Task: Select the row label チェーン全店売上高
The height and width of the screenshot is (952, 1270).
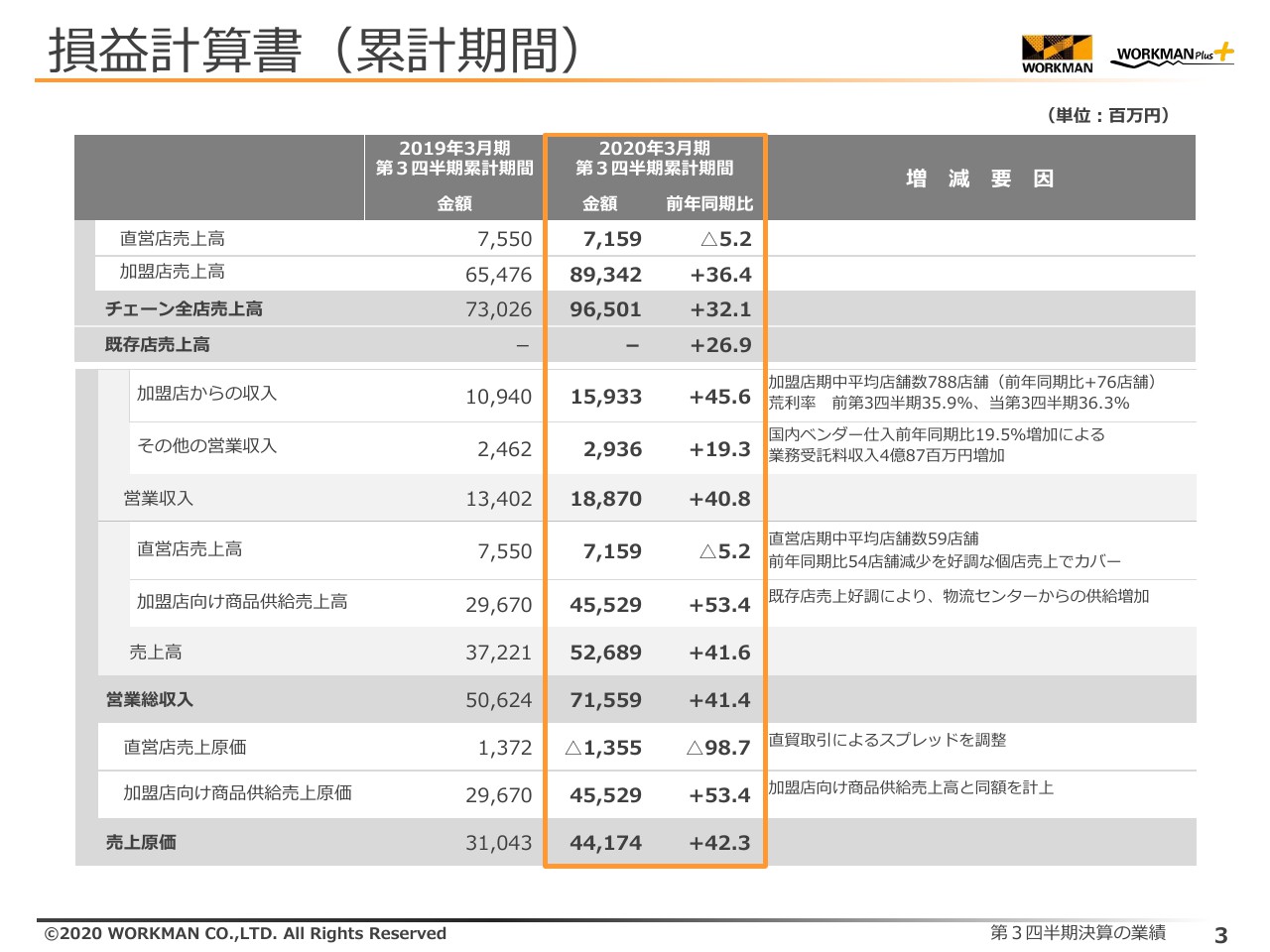Action: click(x=184, y=309)
